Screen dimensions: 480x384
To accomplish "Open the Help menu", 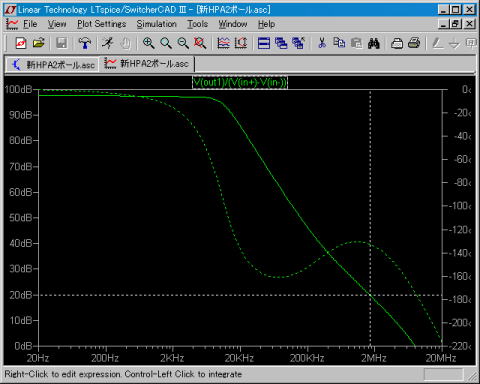I will (266, 24).
